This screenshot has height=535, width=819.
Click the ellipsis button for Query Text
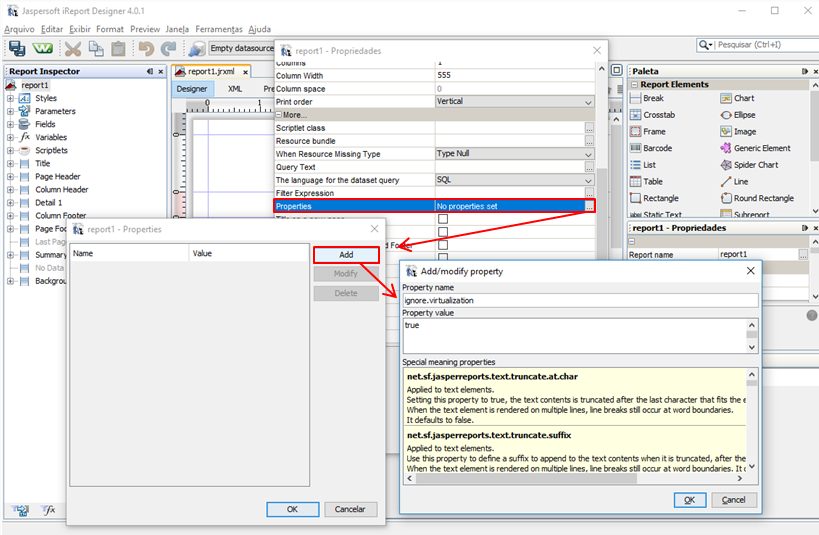click(589, 167)
